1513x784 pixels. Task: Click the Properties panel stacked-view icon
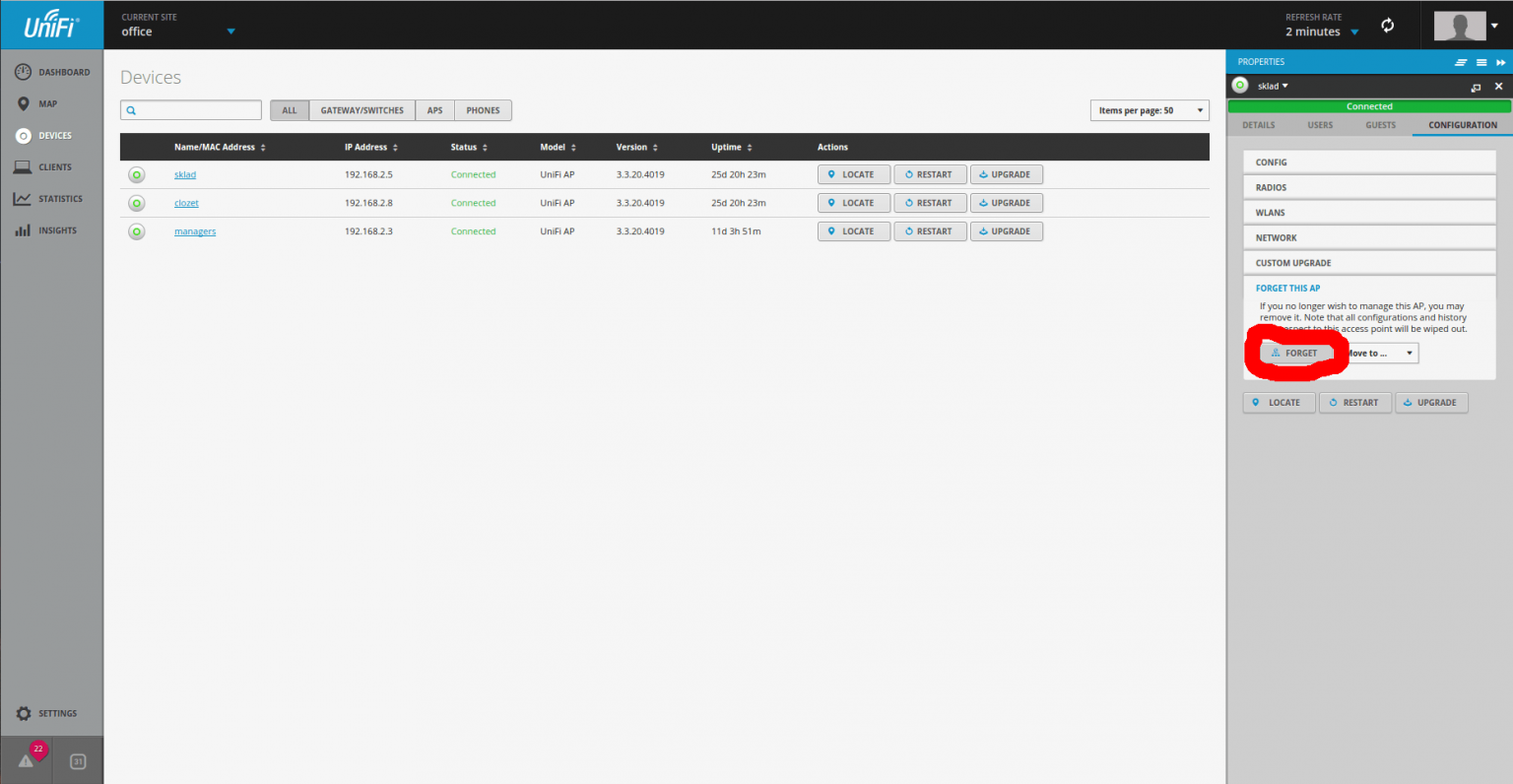[1461, 62]
